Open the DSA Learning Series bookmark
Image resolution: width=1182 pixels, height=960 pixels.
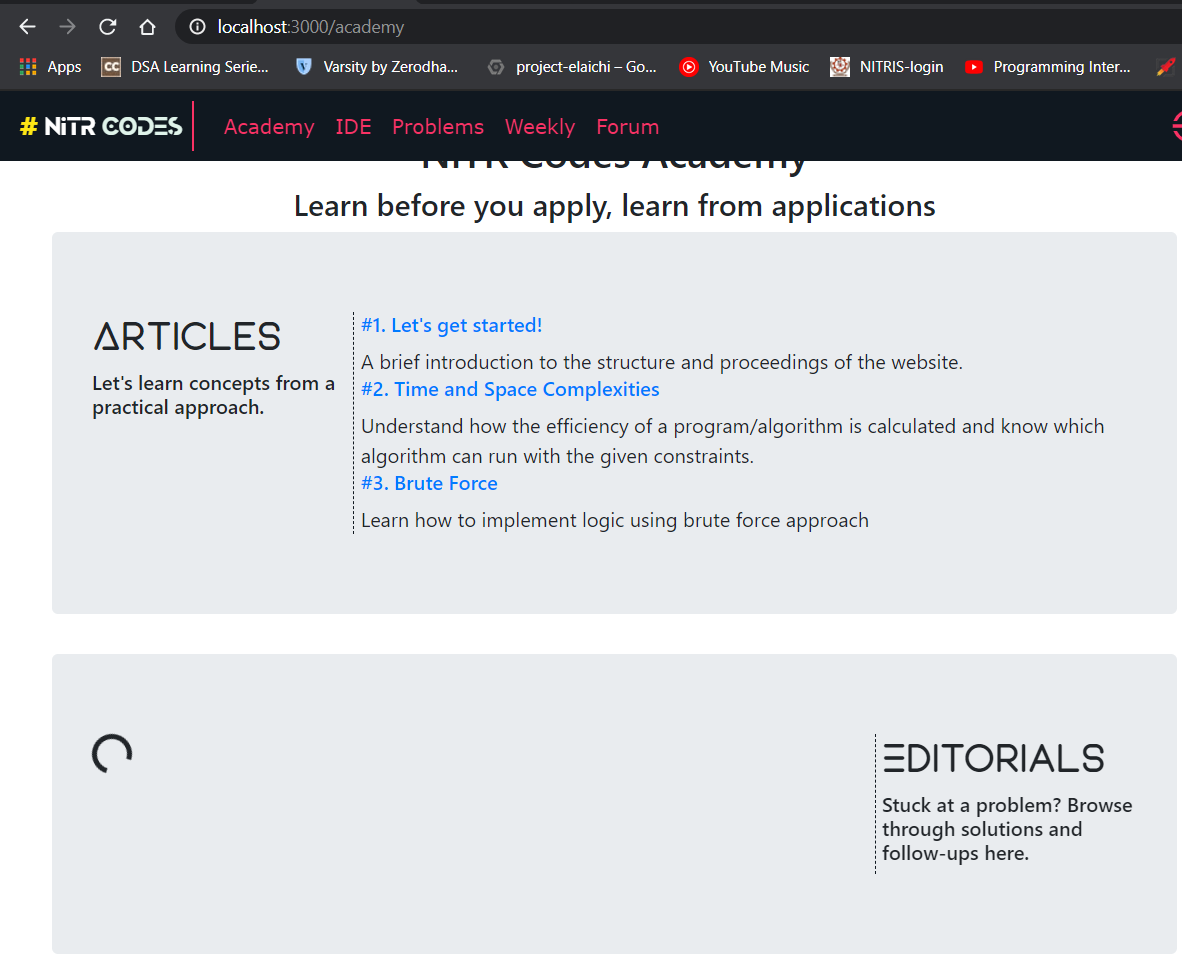185,67
